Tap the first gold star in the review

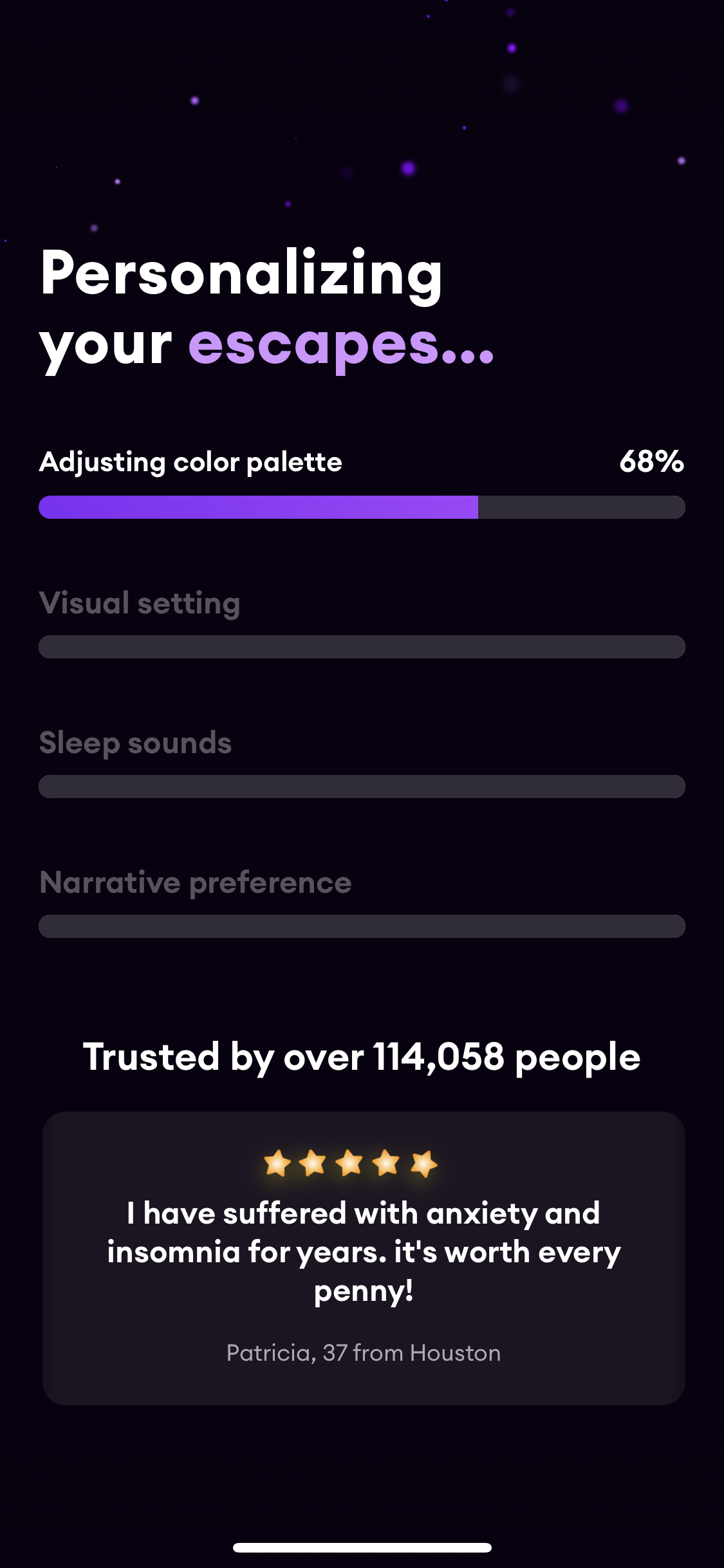click(277, 1163)
